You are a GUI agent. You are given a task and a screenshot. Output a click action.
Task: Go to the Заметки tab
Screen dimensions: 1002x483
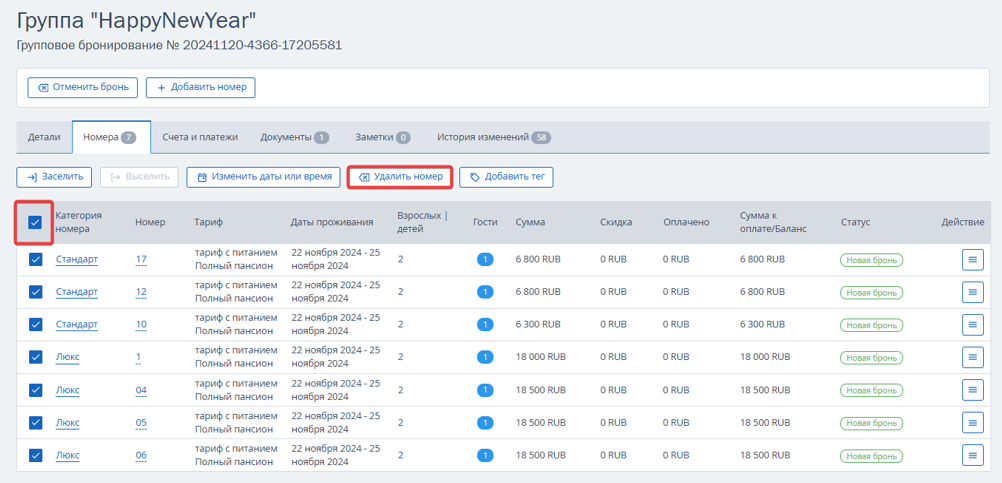(383, 137)
